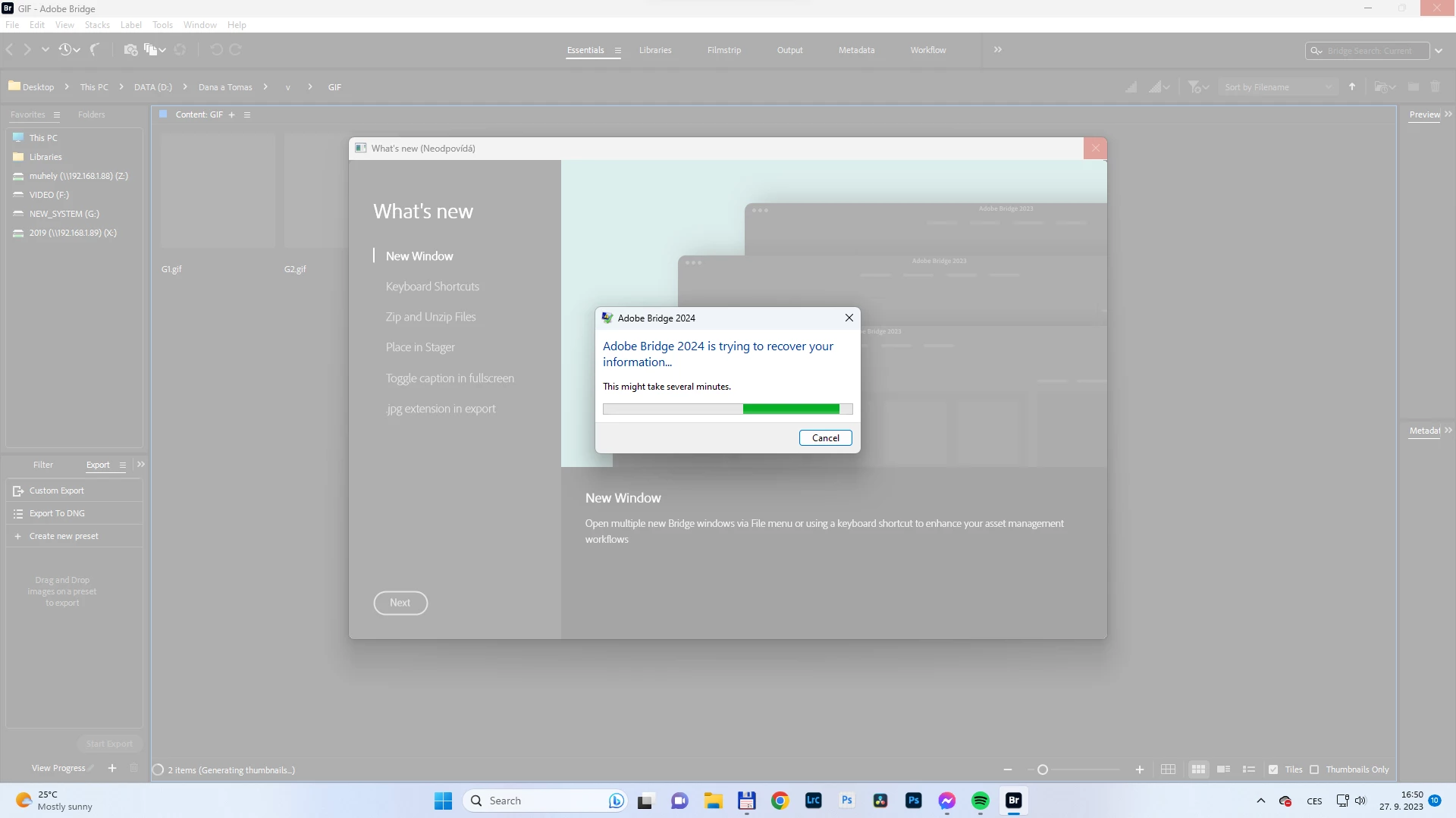Switch to the Filter panel tab
This screenshot has width=1456, height=818.
(x=43, y=465)
